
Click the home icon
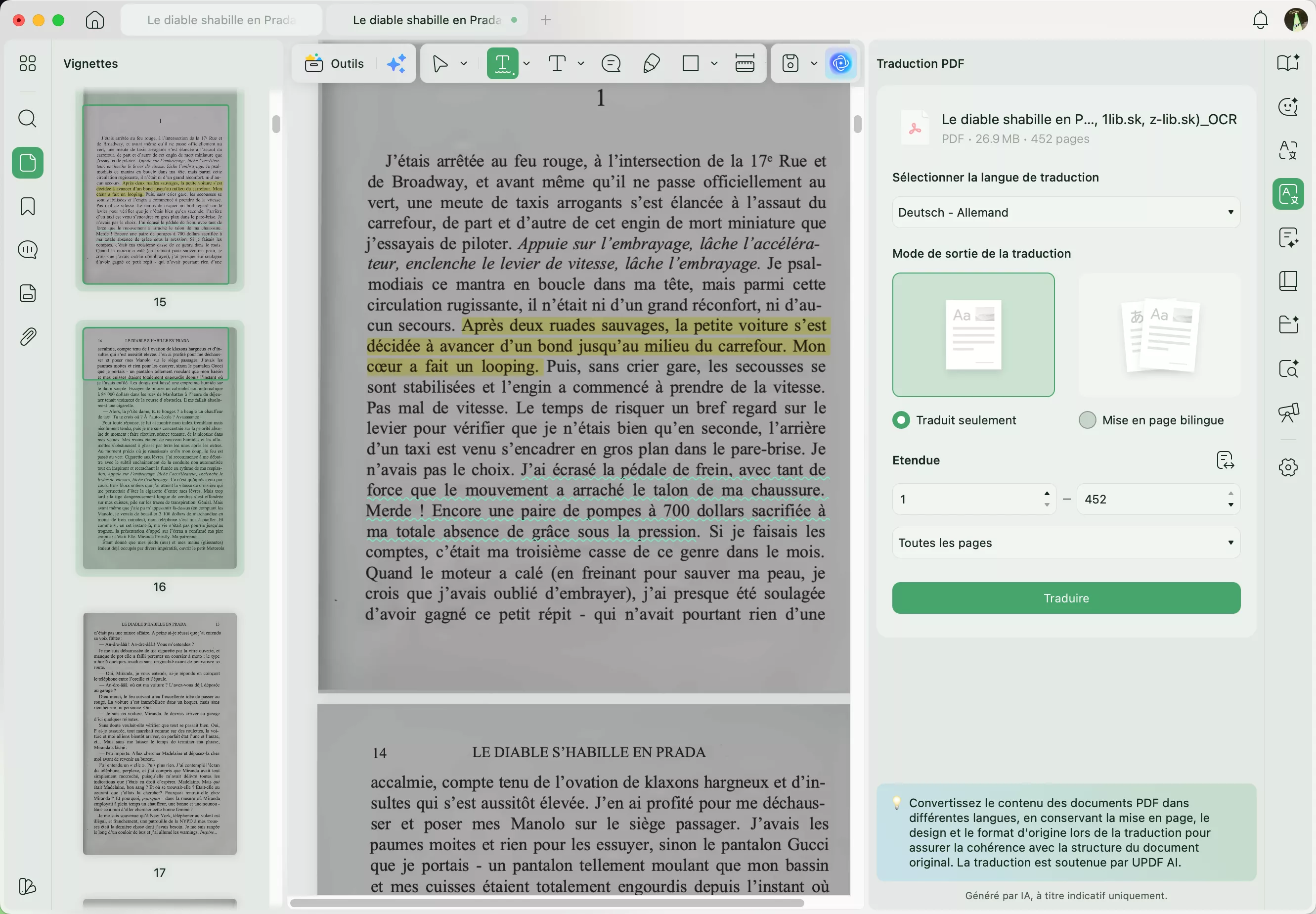pyautogui.click(x=95, y=20)
